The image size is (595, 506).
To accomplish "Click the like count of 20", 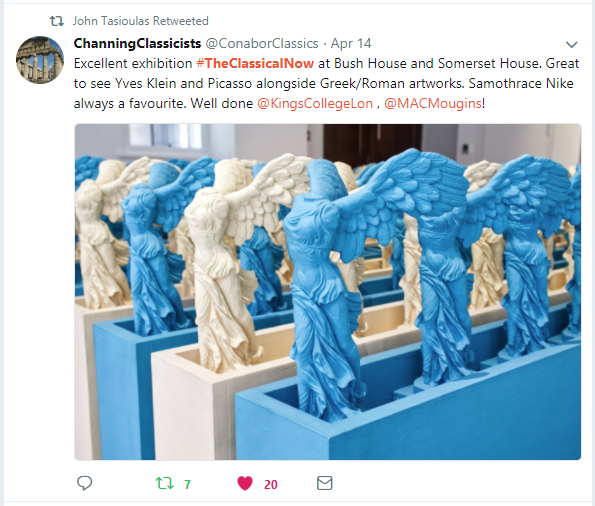I will coord(271,484).
